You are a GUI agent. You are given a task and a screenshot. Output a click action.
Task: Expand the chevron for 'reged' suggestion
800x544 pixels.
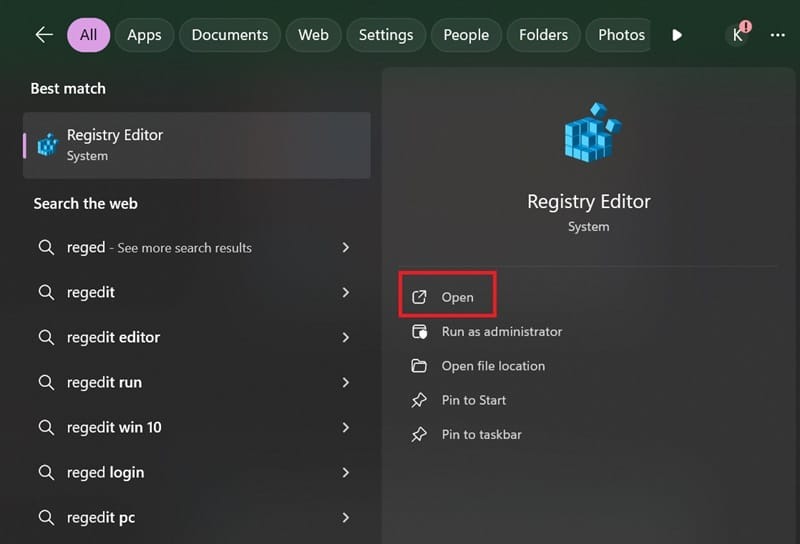(346, 248)
